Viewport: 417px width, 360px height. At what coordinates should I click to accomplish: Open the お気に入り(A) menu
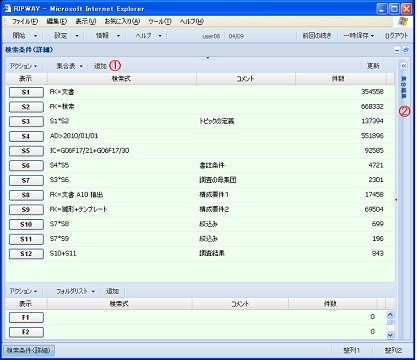click(x=122, y=22)
